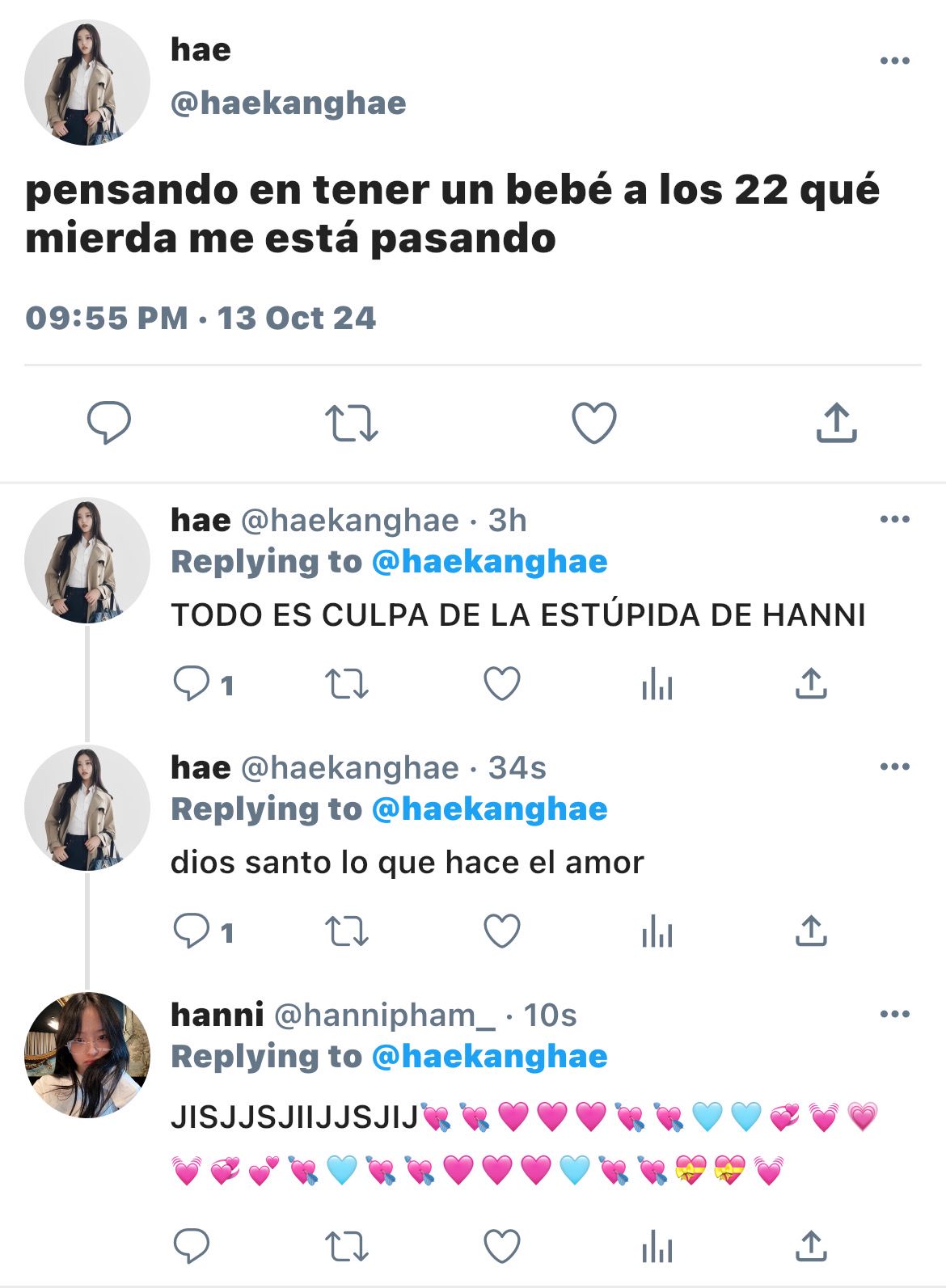Retweet the main tweet from hae
The height and width of the screenshot is (1288, 946).
coord(351,423)
